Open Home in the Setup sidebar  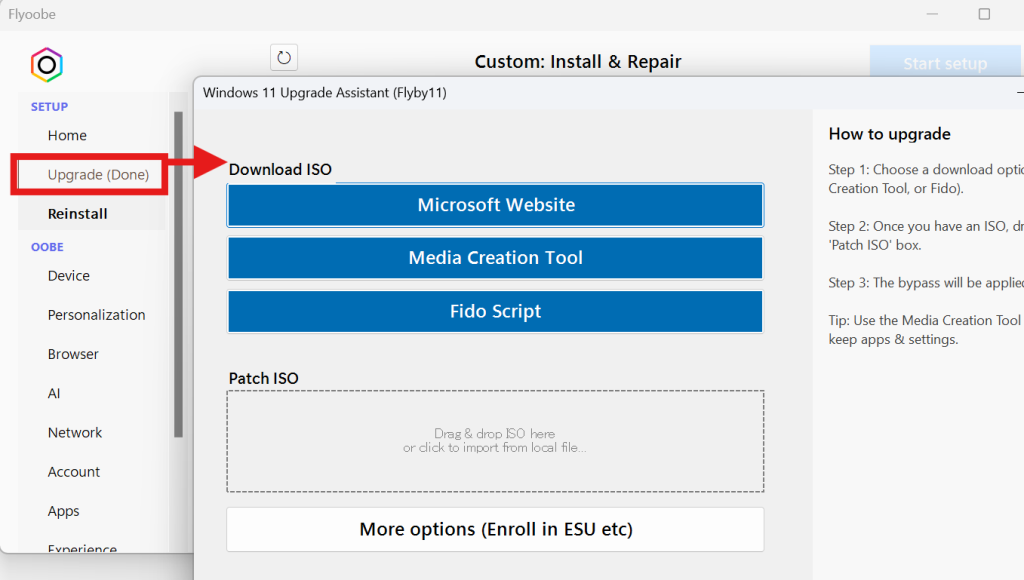tap(67, 135)
